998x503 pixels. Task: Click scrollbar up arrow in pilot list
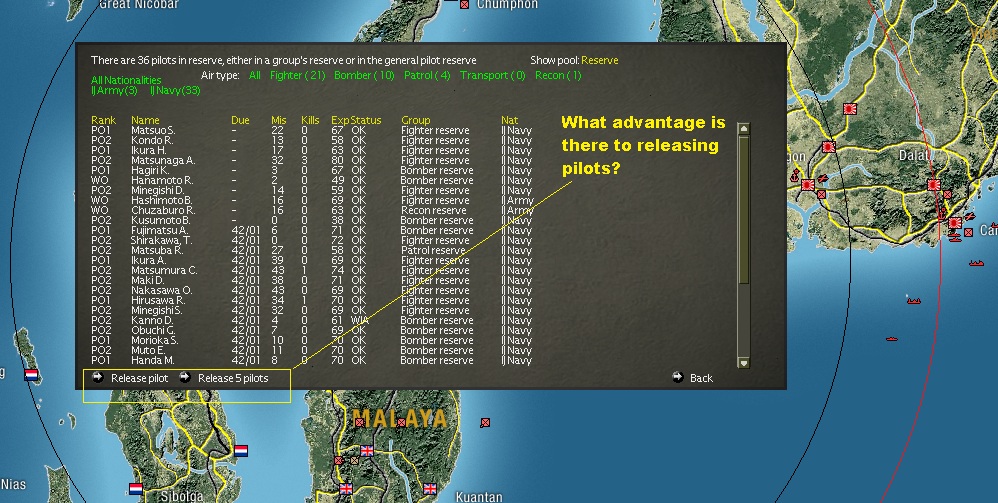(x=743, y=129)
